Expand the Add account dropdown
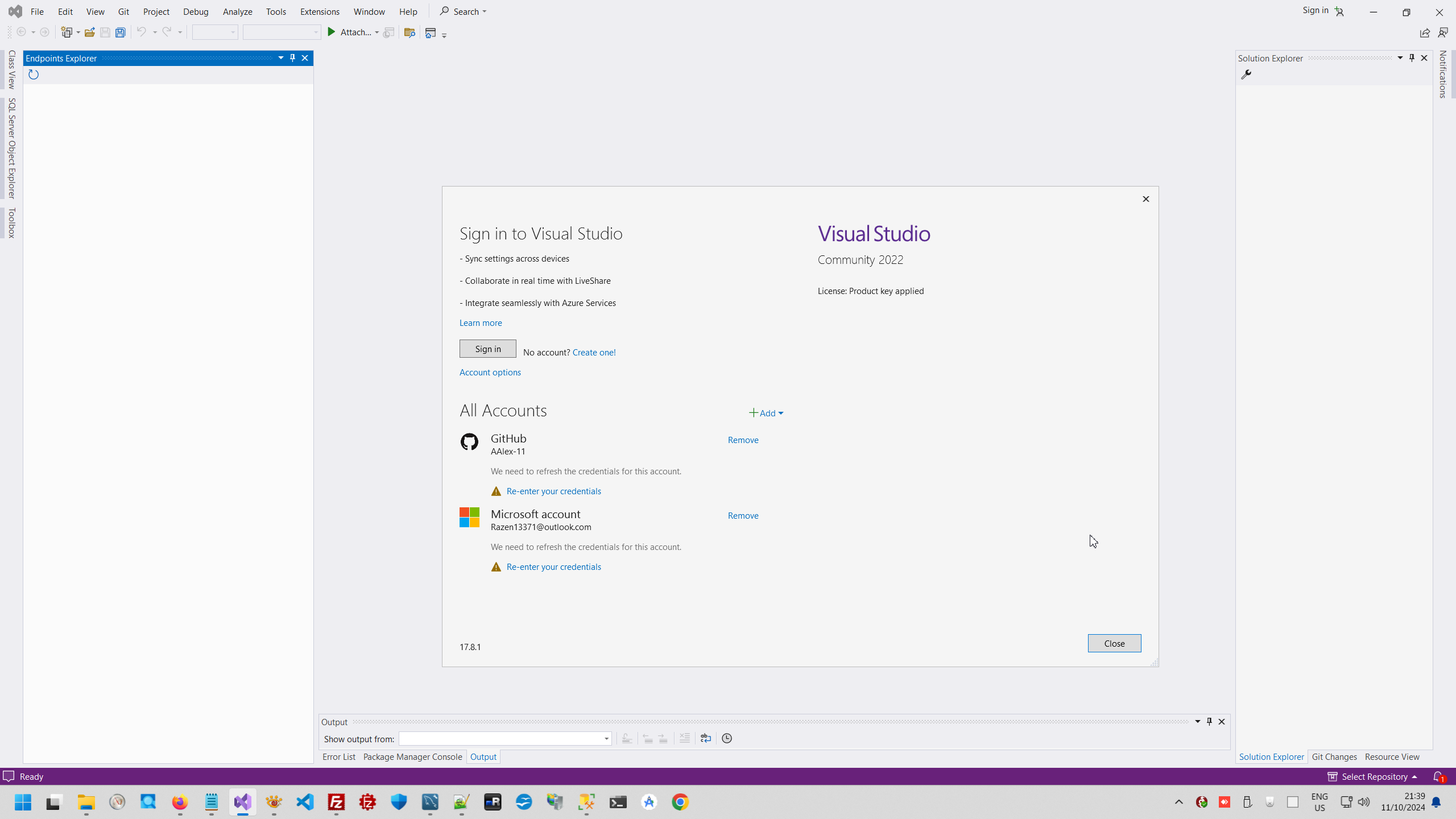The height and width of the screenshot is (819, 1456). click(766, 413)
